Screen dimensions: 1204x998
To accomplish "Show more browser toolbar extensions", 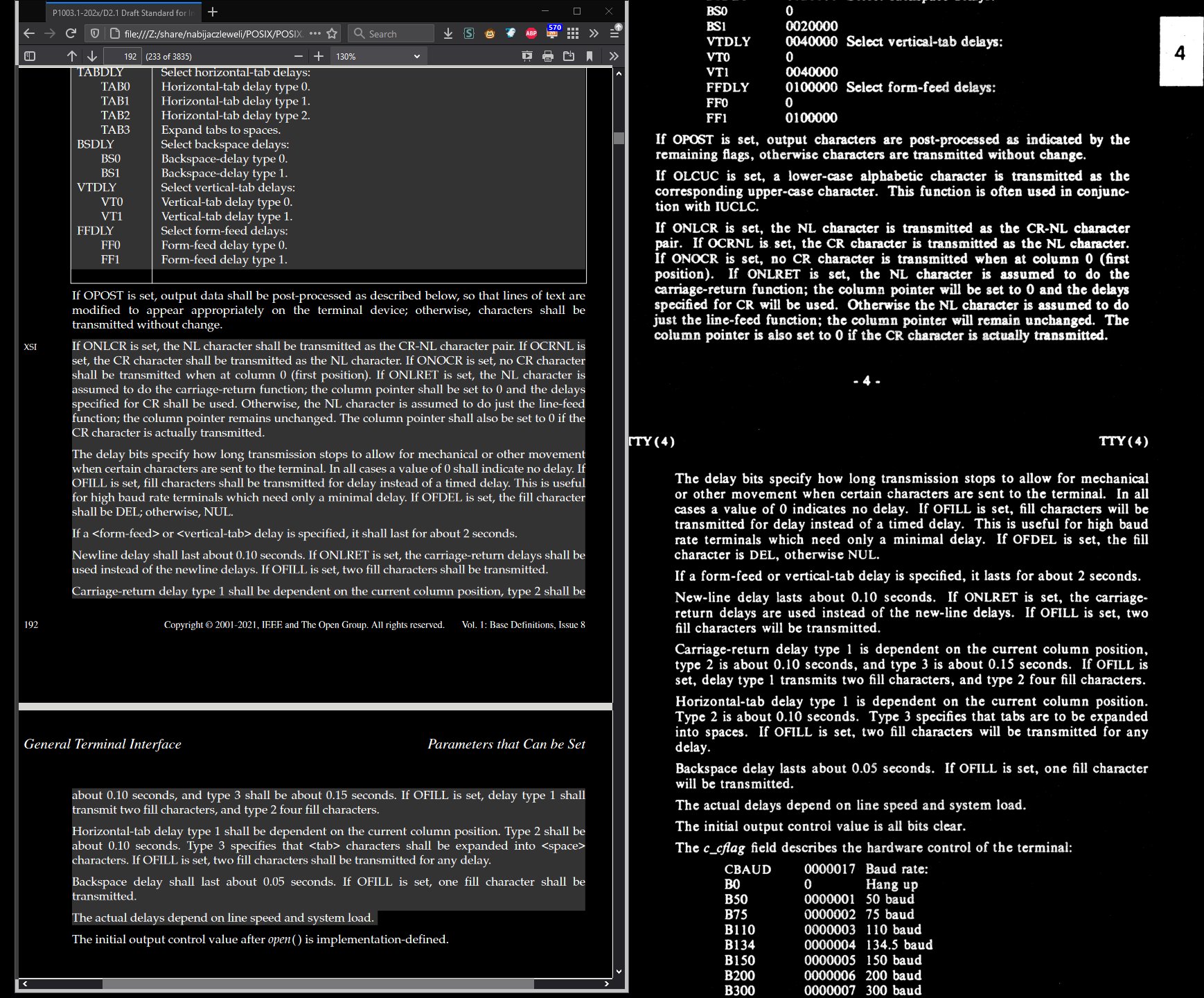I will click(594, 33).
